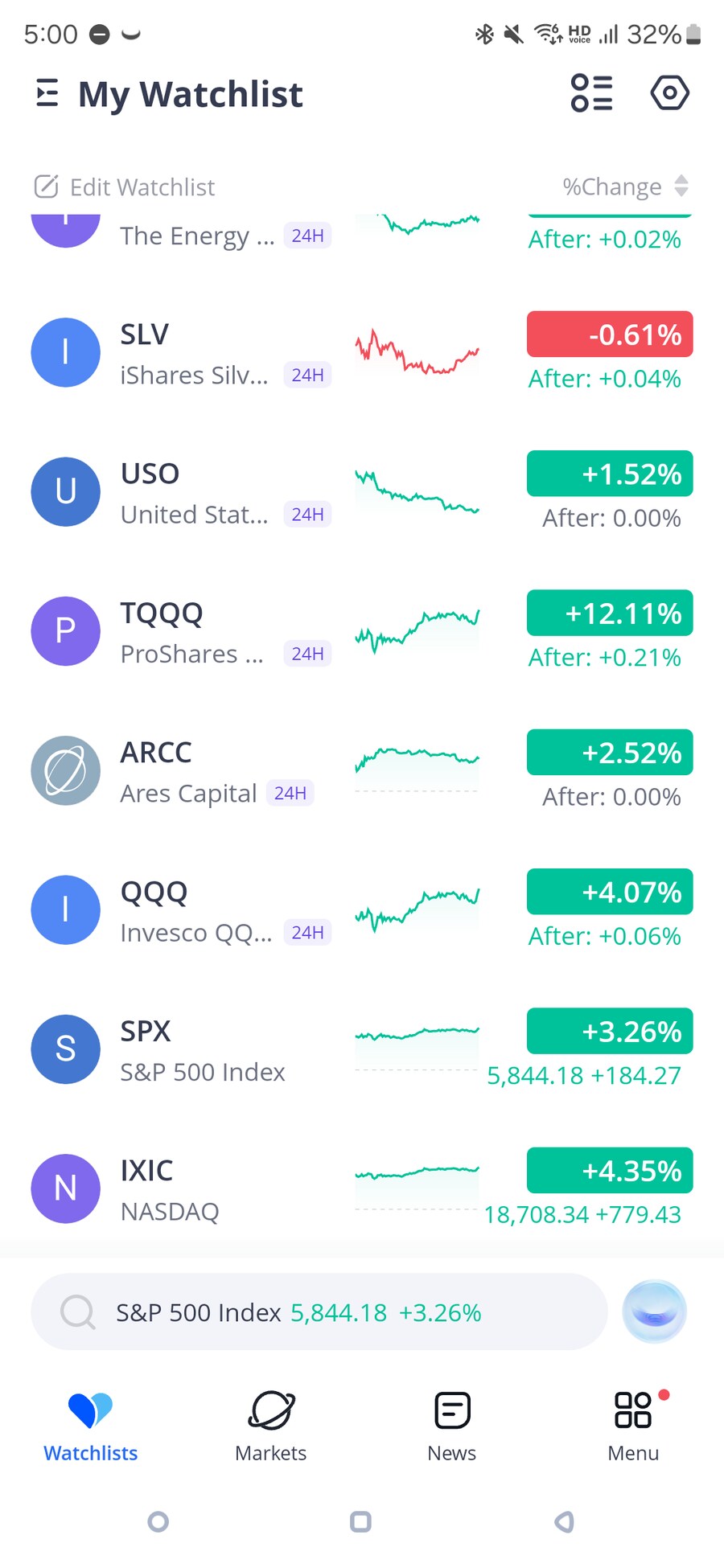
Task: Open the blue AI assistant orb
Action: click(x=654, y=1311)
